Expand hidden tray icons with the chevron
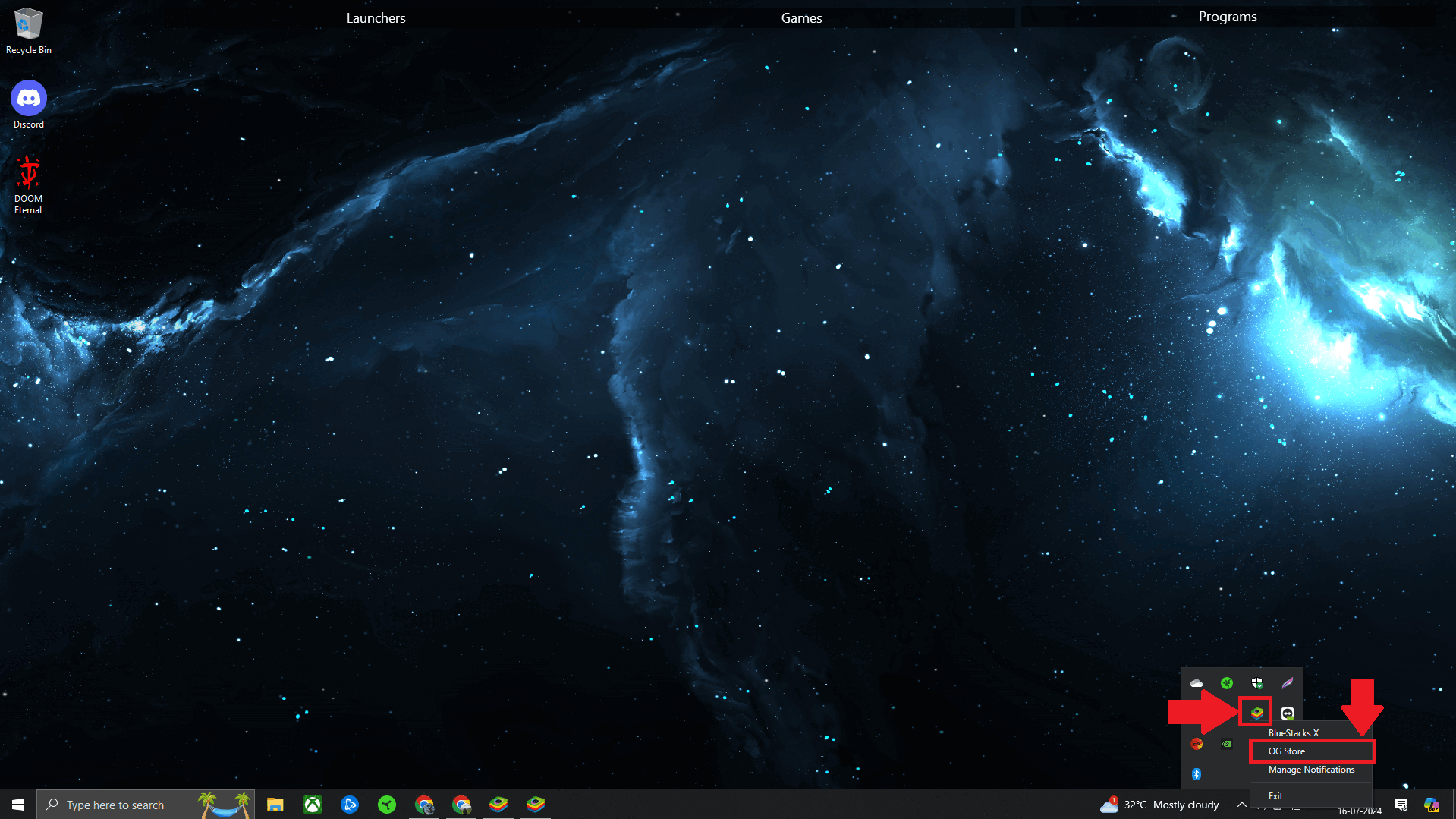This screenshot has height=819, width=1456. click(x=1241, y=805)
